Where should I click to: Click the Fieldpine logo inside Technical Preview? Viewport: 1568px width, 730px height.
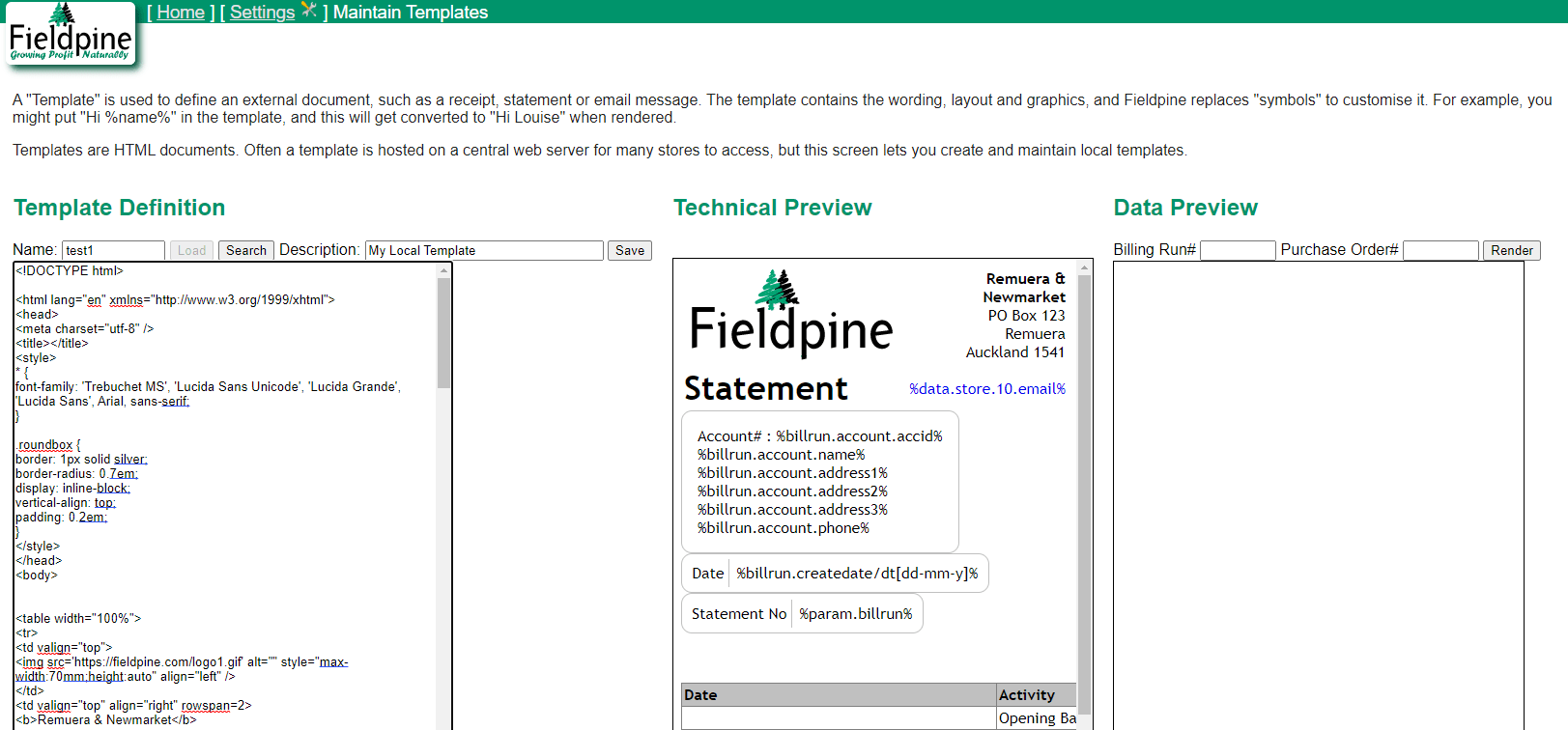(791, 313)
